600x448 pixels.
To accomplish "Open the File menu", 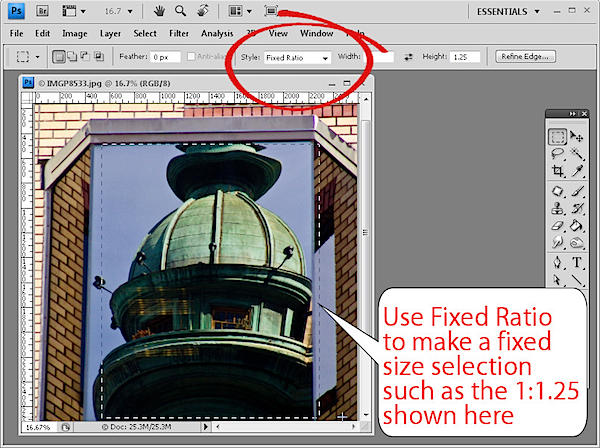I will coord(16,34).
